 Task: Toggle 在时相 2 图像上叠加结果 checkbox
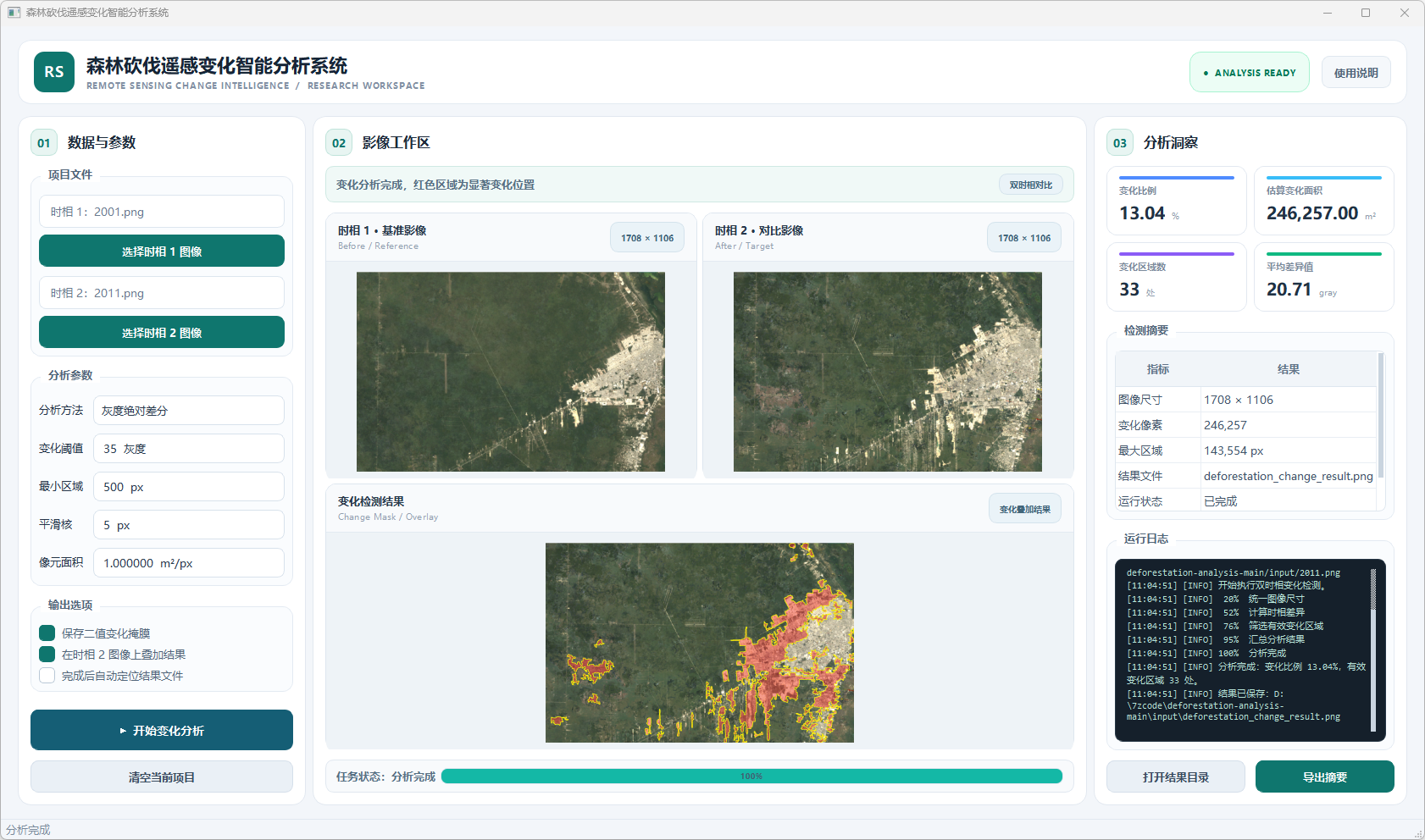pyautogui.click(x=47, y=654)
